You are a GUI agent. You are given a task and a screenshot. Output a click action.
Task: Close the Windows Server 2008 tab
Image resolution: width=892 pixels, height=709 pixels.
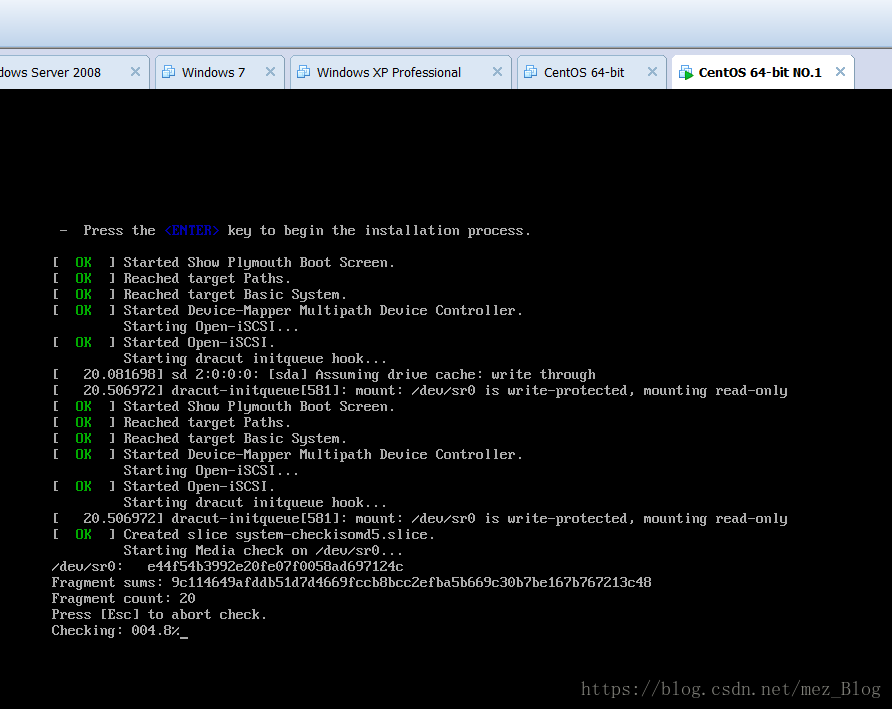pyautogui.click(x=136, y=72)
